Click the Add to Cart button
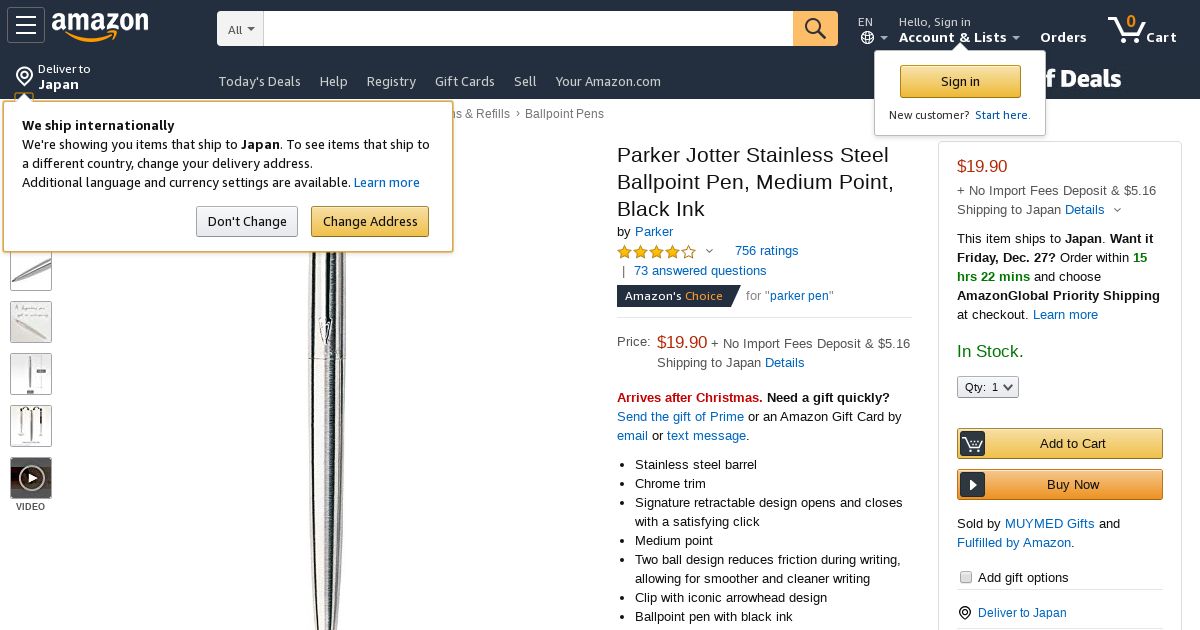The image size is (1200, 630). tap(1060, 443)
